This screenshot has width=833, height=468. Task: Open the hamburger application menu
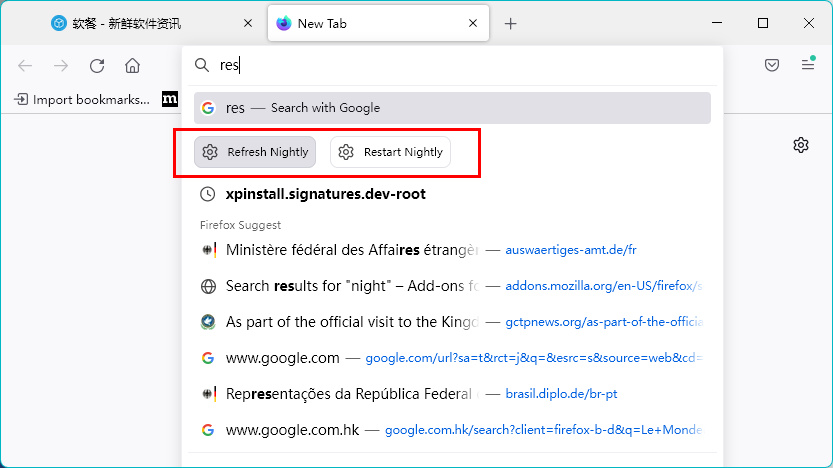[x=808, y=66]
